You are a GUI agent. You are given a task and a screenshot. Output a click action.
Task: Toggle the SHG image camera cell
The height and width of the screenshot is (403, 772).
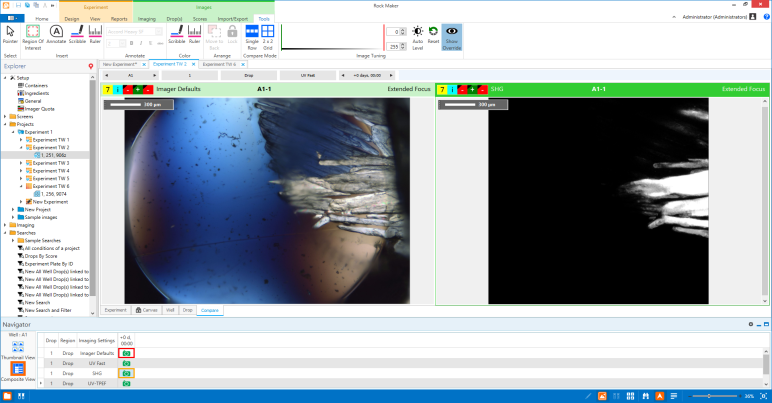127,373
